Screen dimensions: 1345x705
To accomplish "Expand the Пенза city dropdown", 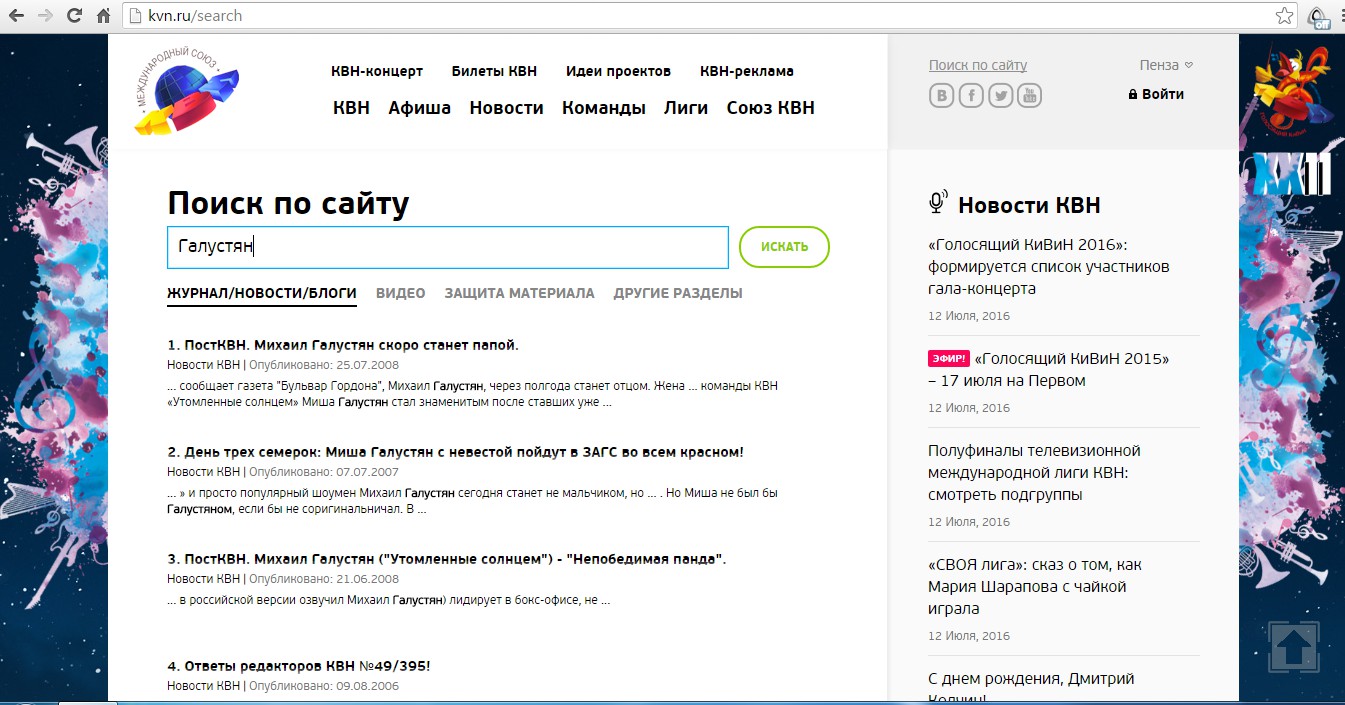I will (x=1166, y=65).
